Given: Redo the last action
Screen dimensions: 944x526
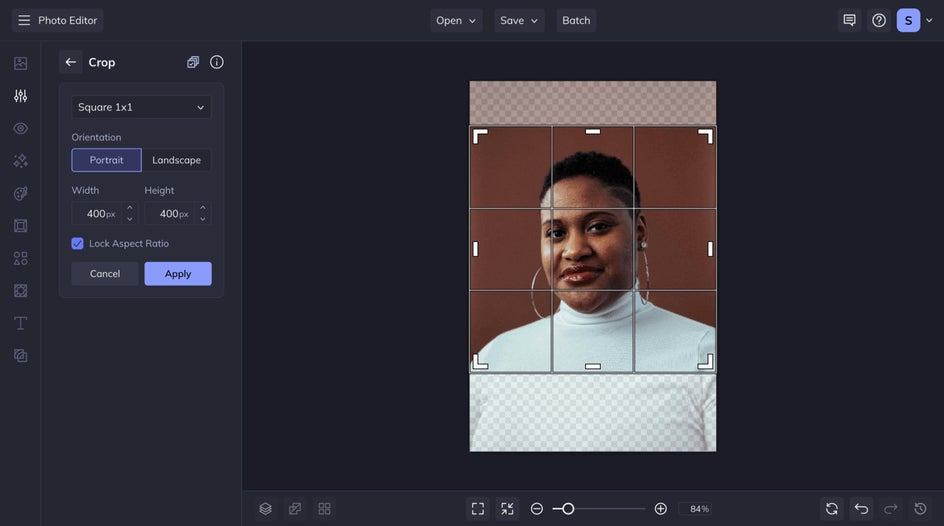Looking at the screenshot, I should [891, 509].
